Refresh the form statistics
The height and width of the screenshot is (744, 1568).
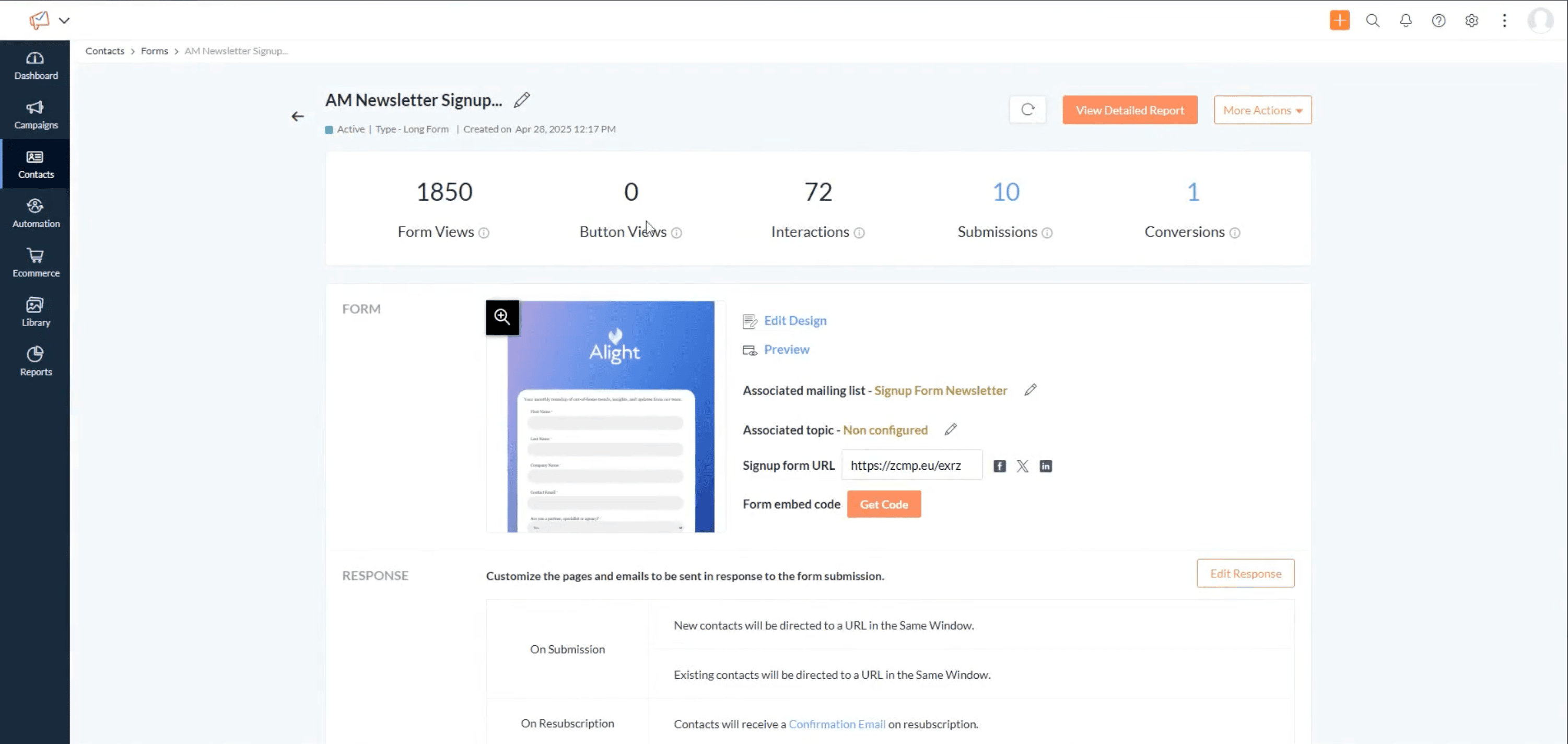coord(1027,110)
